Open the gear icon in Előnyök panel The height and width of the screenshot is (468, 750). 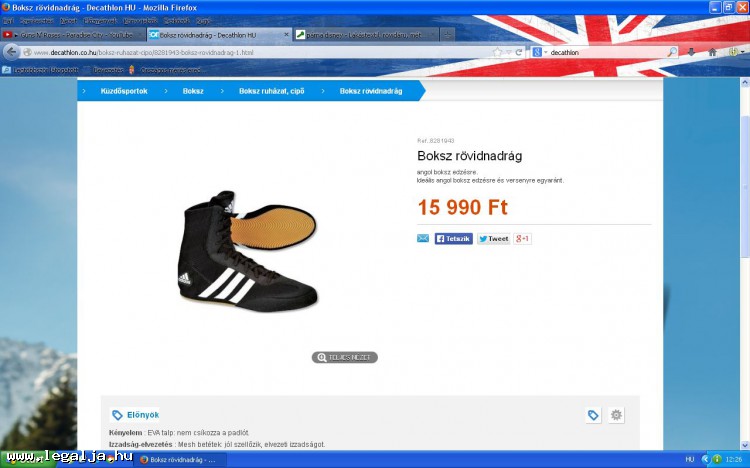click(616, 415)
